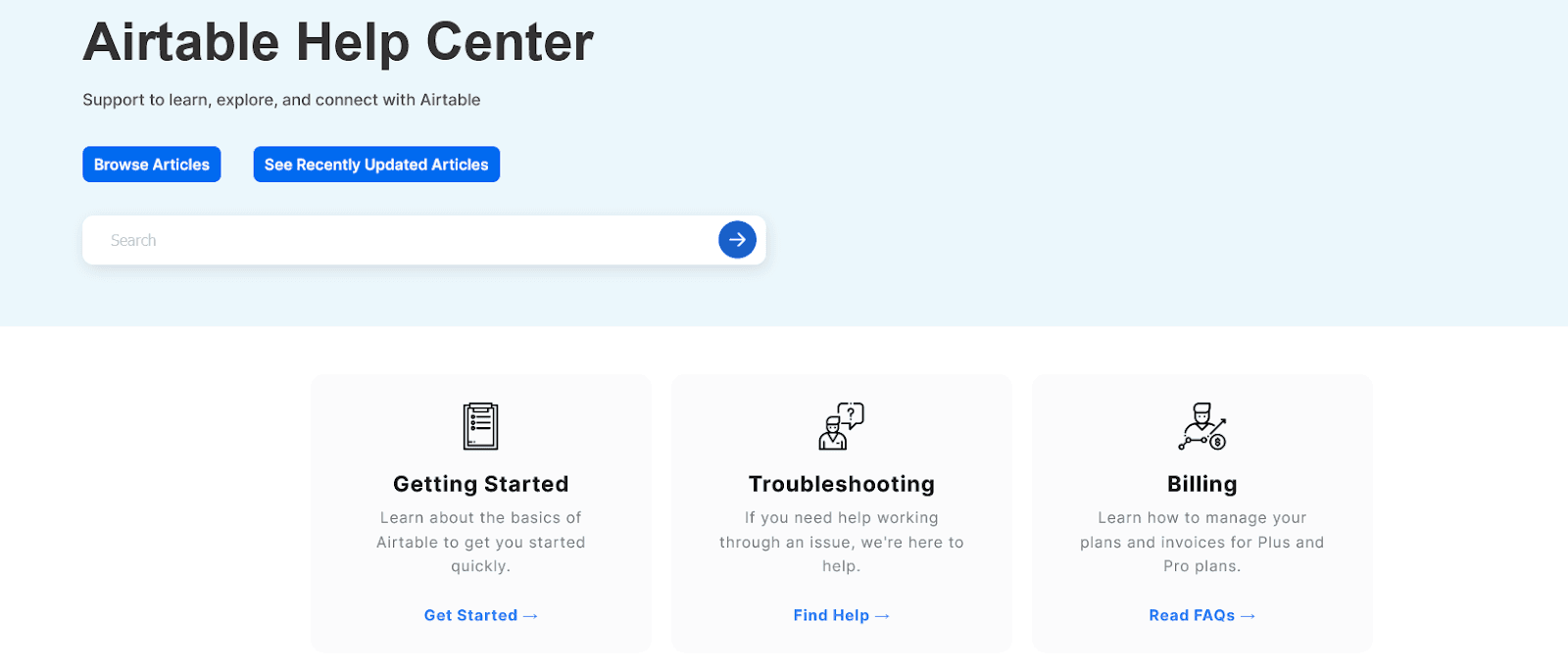Follow the Get Started link text
The image size is (1568, 670).
(470, 615)
